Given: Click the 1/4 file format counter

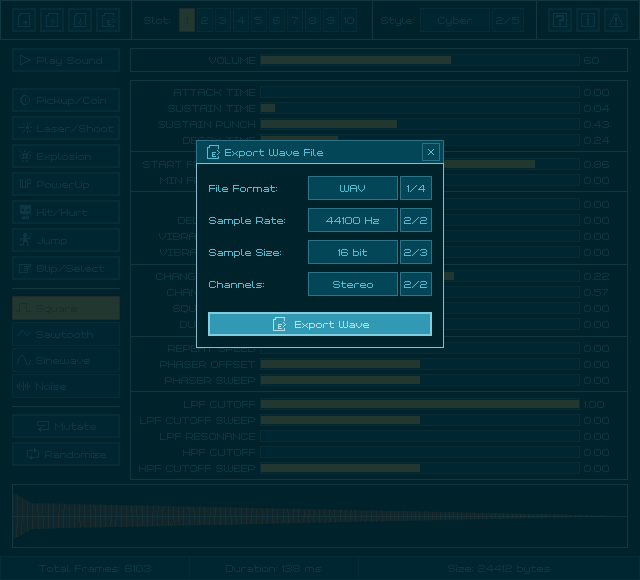Looking at the screenshot, I should click(x=416, y=188).
